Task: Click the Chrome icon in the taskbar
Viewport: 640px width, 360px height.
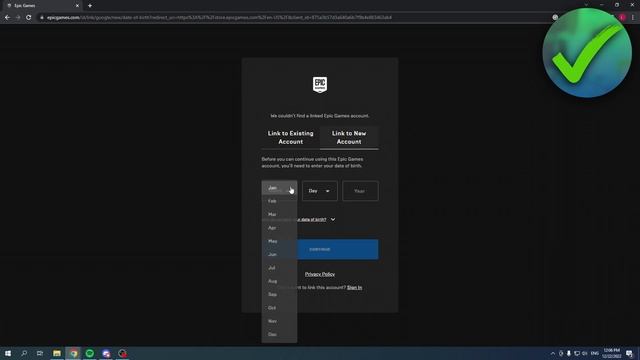Action: click(73, 353)
